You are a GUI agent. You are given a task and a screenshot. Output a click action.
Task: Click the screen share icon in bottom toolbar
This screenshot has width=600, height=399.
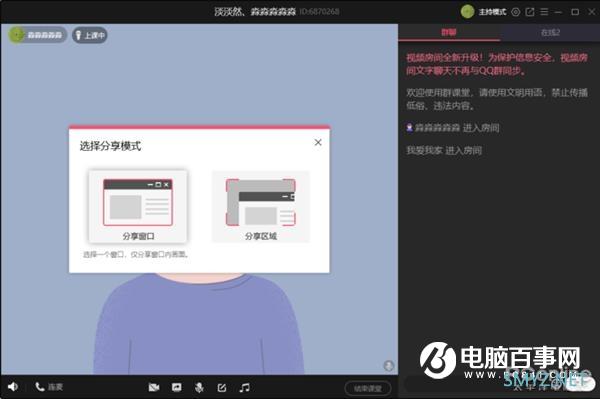[x=176, y=388]
